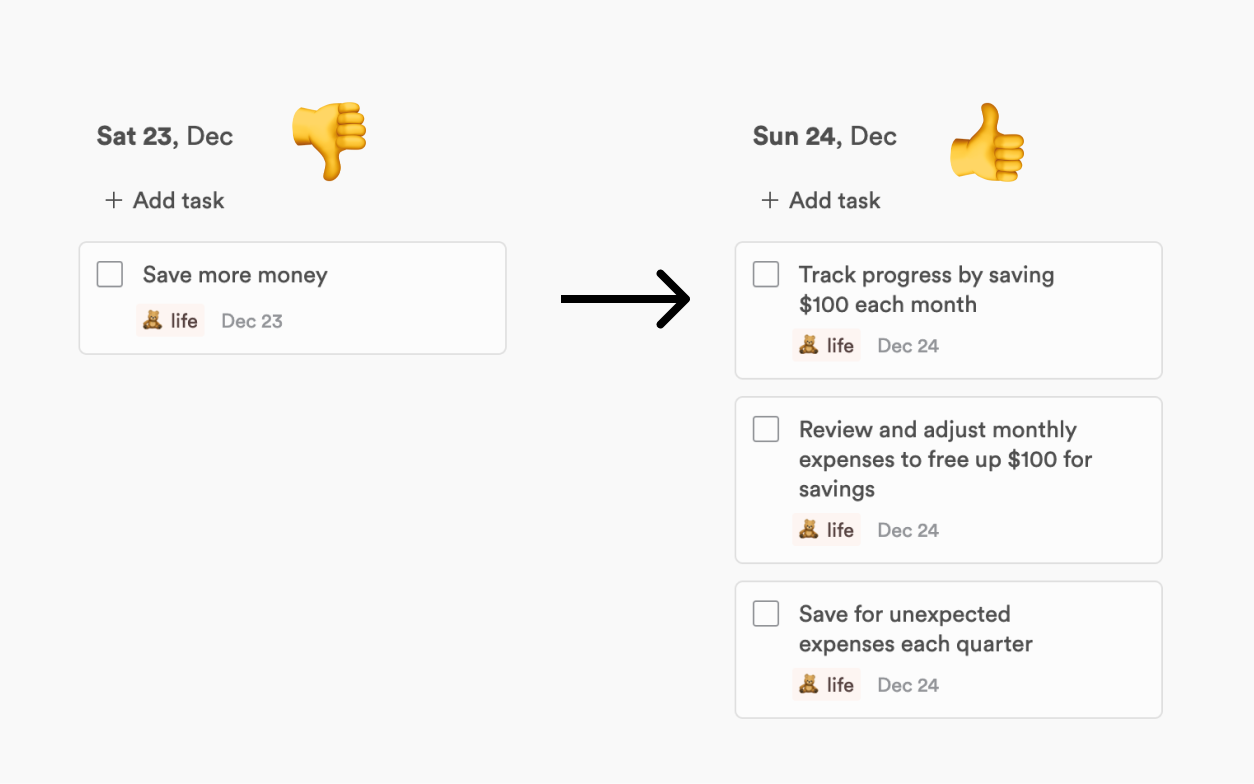1254x784 pixels.
Task: Click teddy bear icon on "Save for unexpected expenses" task
Action: pyautogui.click(x=808, y=684)
